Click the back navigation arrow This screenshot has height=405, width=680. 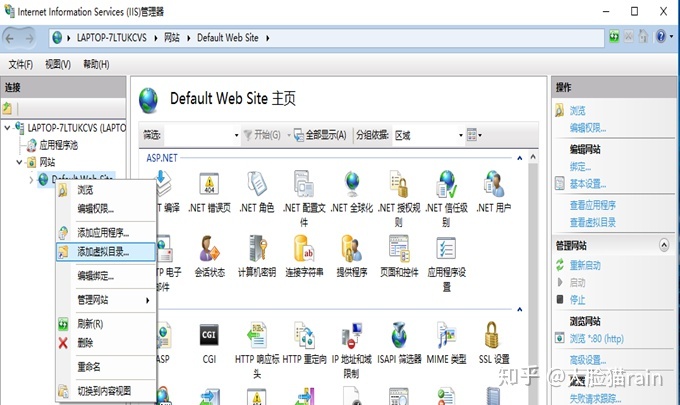10,38
